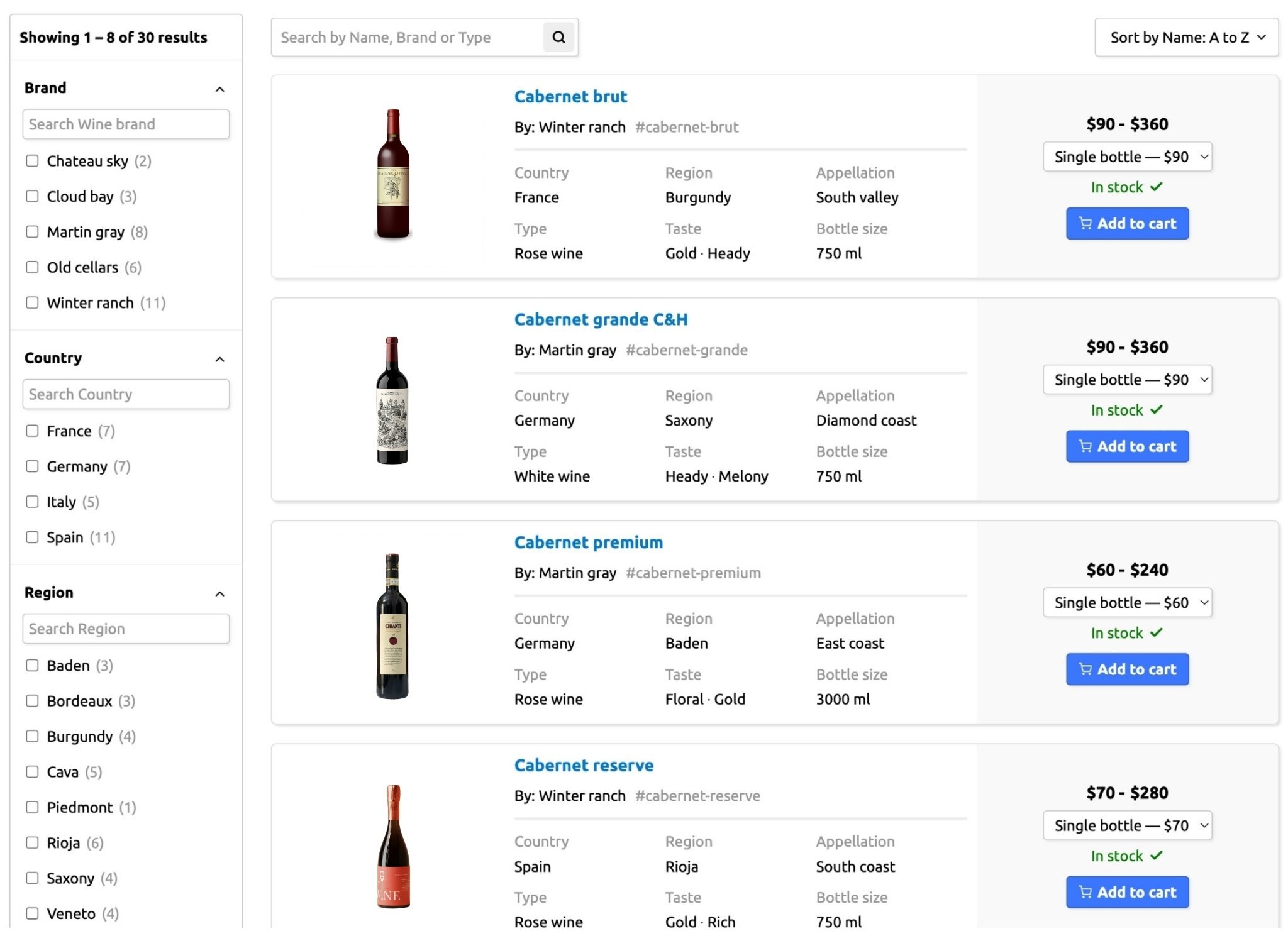Click the search magnifier icon button
The height and width of the screenshot is (936, 1288).
coord(558,38)
